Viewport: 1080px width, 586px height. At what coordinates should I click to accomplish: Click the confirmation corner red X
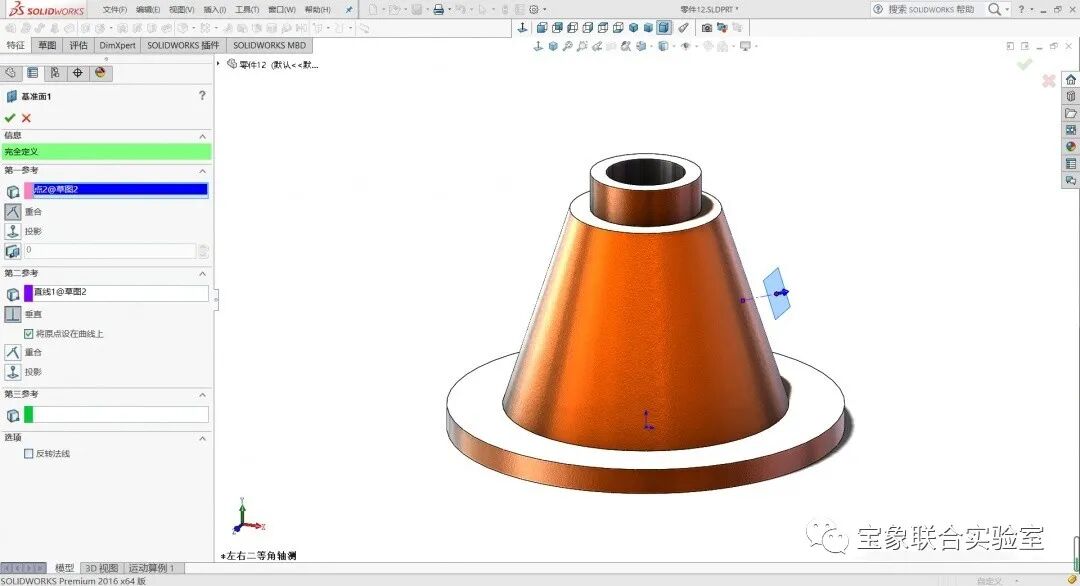(x=1048, y=81)
